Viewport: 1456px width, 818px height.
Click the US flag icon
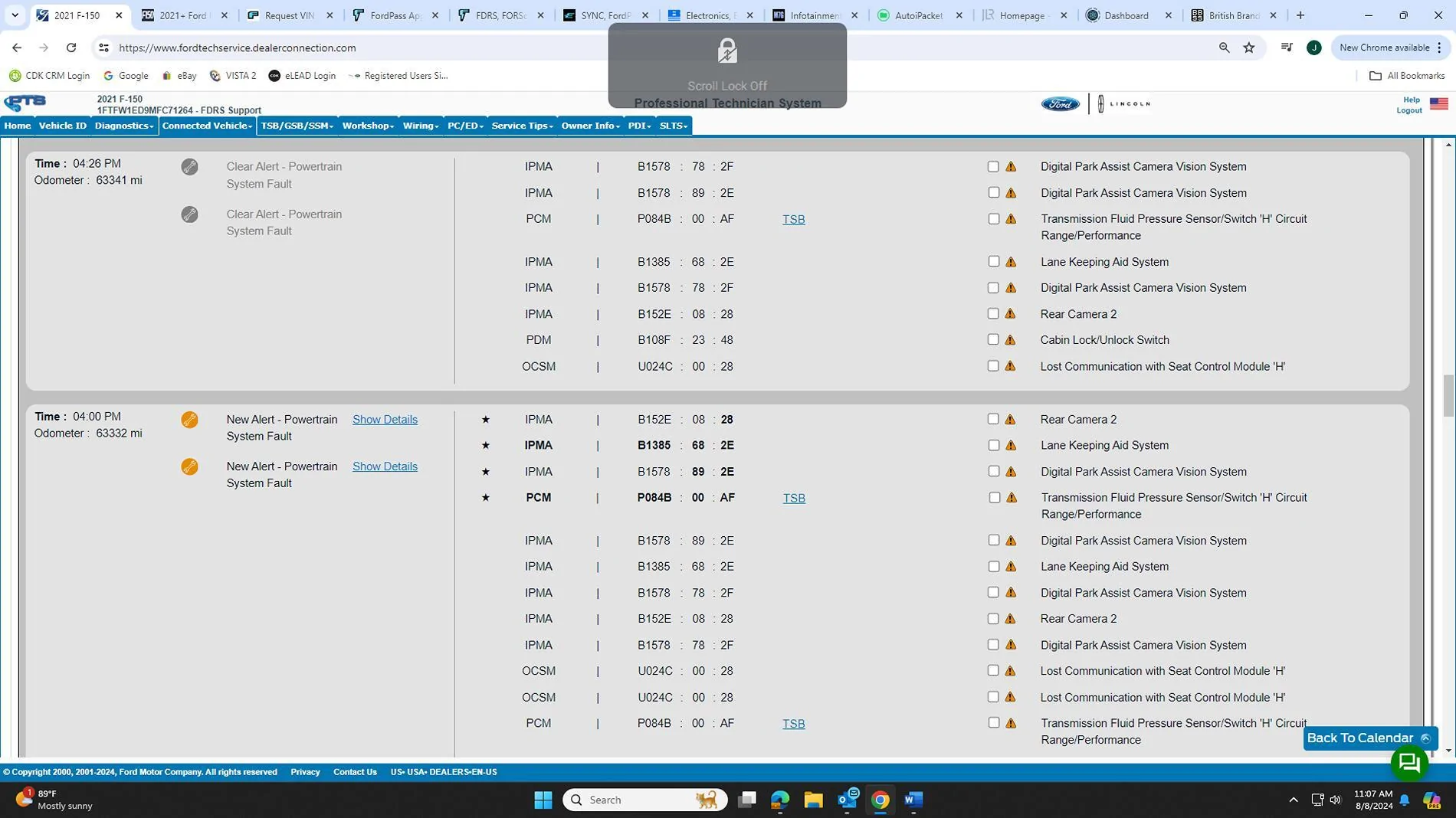point(1438,104)
